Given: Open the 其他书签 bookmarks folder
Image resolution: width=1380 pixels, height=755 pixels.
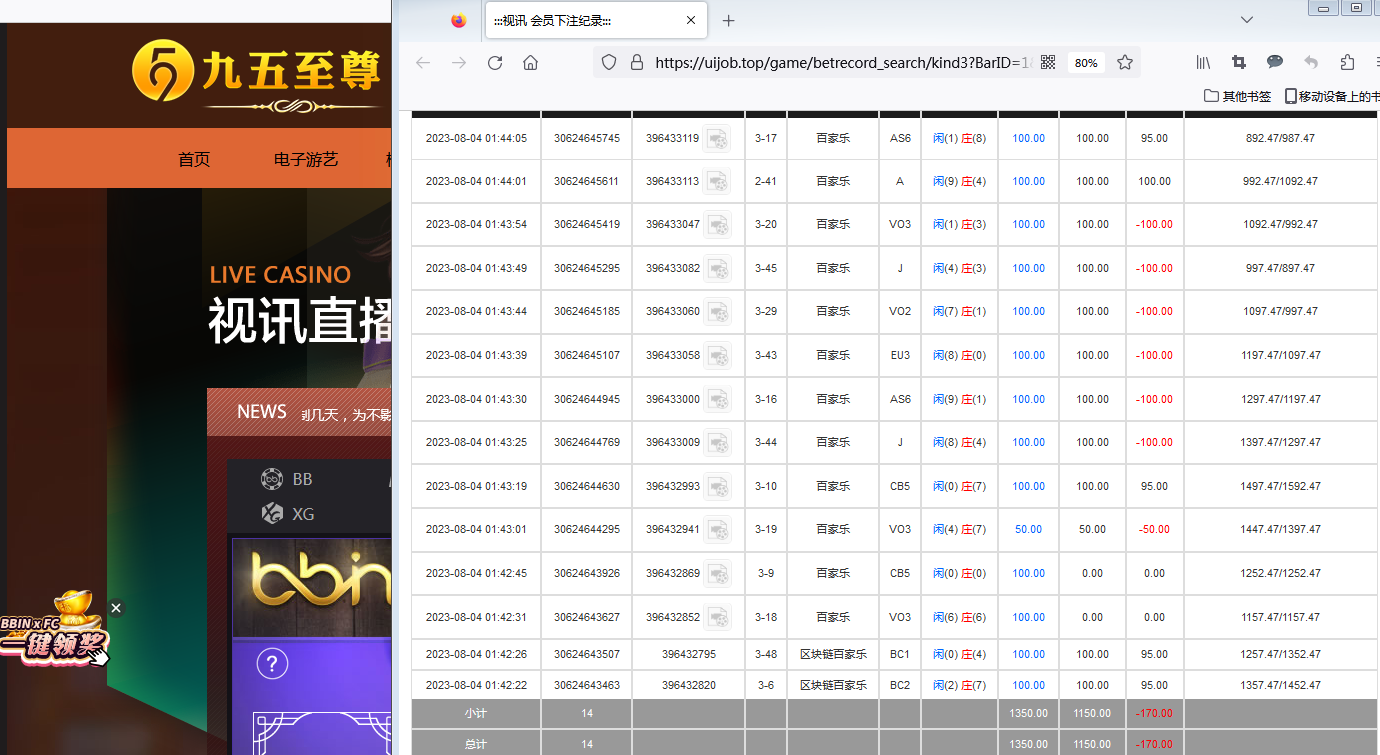Looking at the screenshot, I should (x=1237, y=96).
